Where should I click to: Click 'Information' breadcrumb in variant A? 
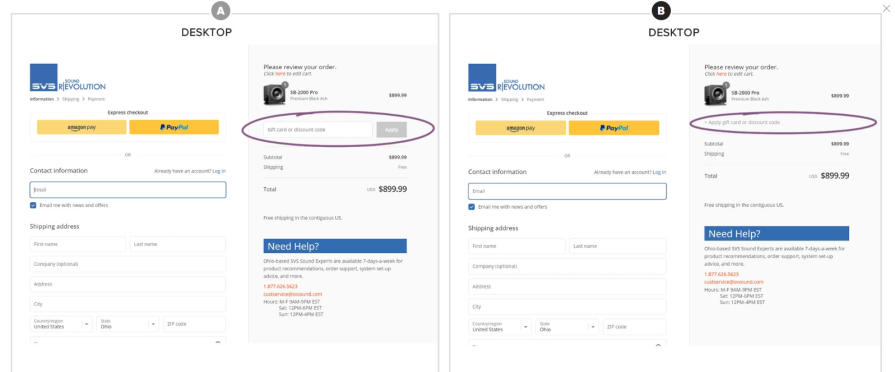pos(42,99)
